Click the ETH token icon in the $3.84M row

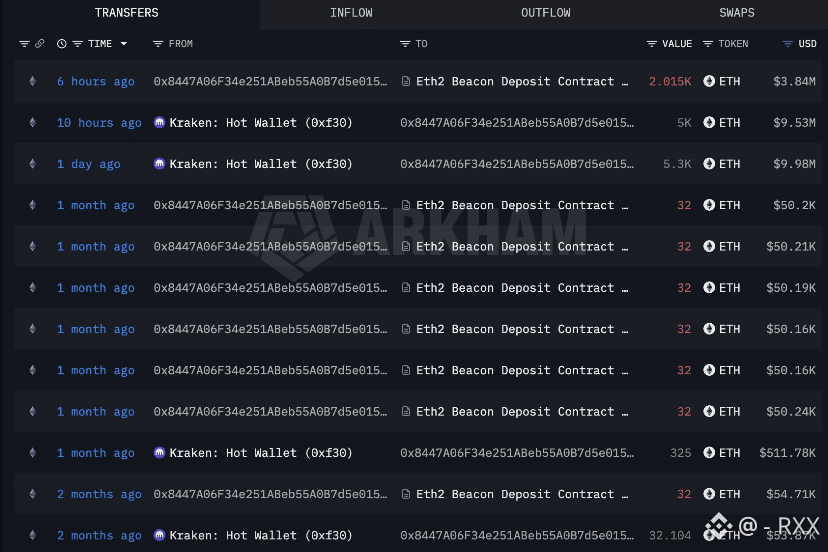pos(709,81)
